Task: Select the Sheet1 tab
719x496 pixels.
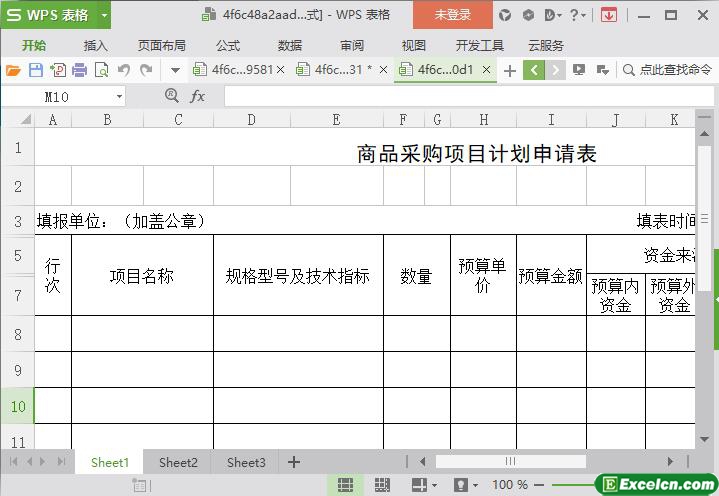Action: point(110,463)
